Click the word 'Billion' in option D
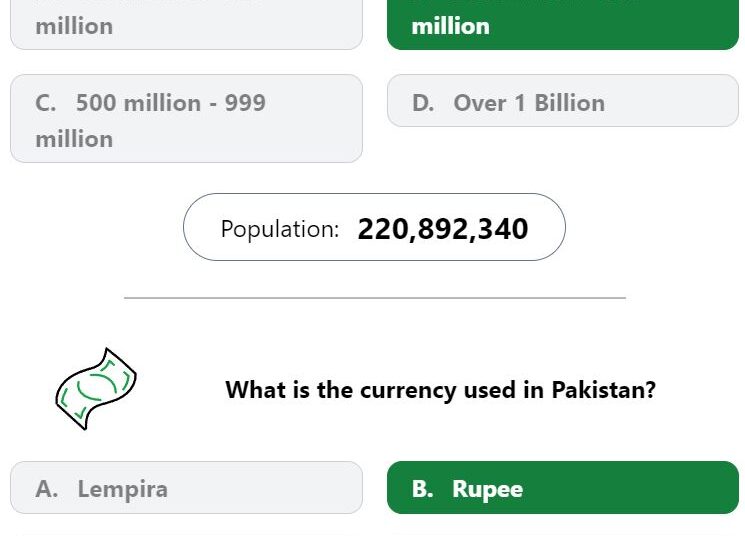745x536 pixels. point(570,103)
